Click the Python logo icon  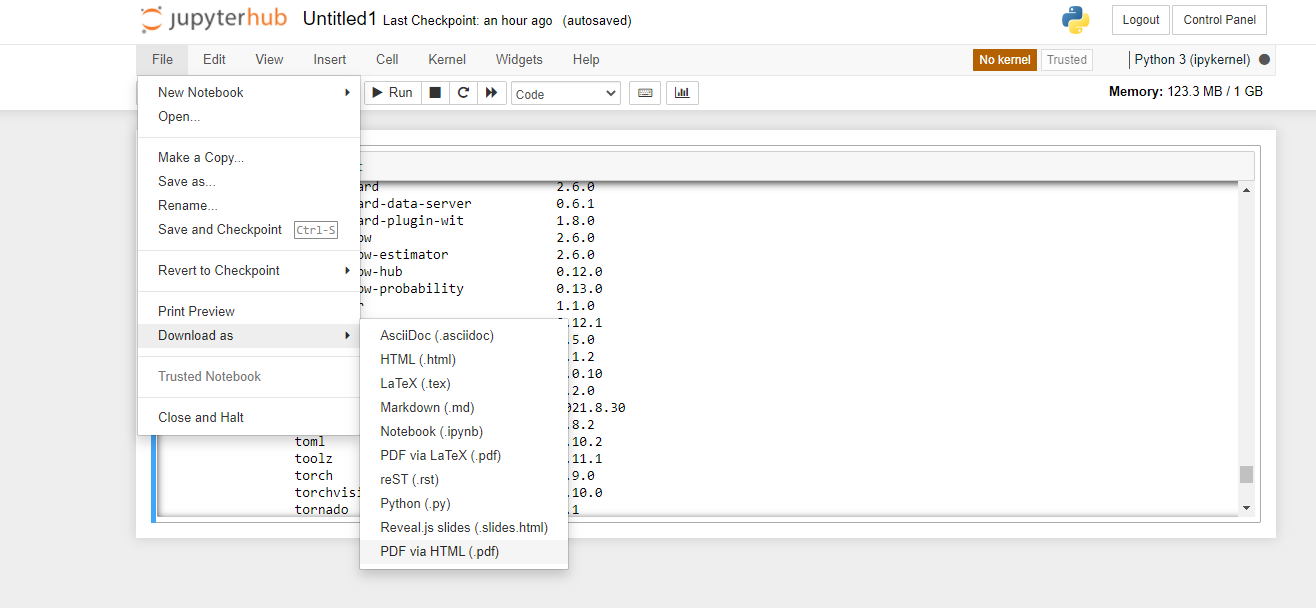point(1076,20)
